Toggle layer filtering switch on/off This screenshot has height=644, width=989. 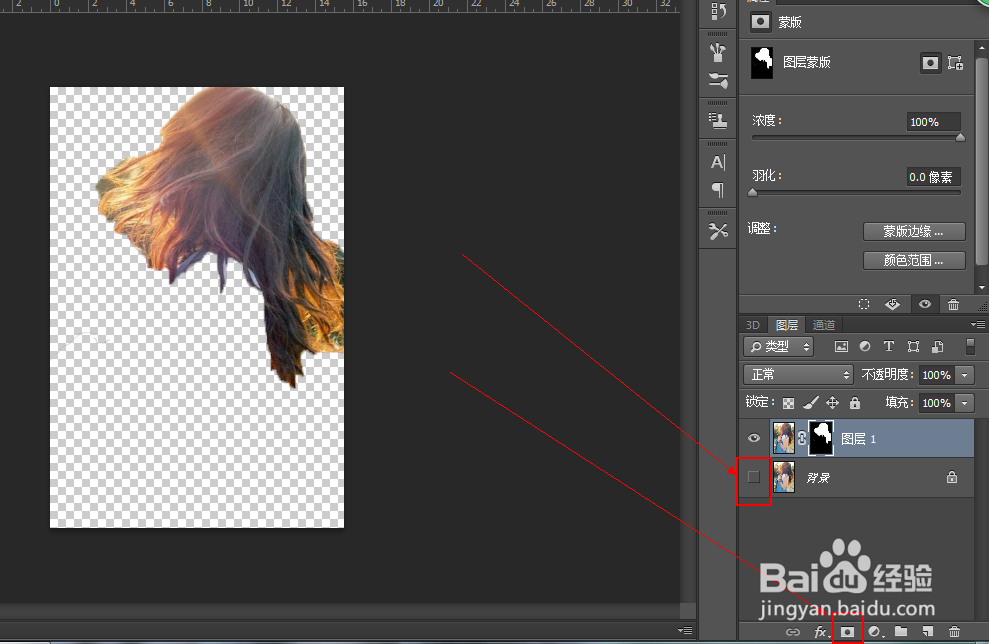[x=970, y=346]
